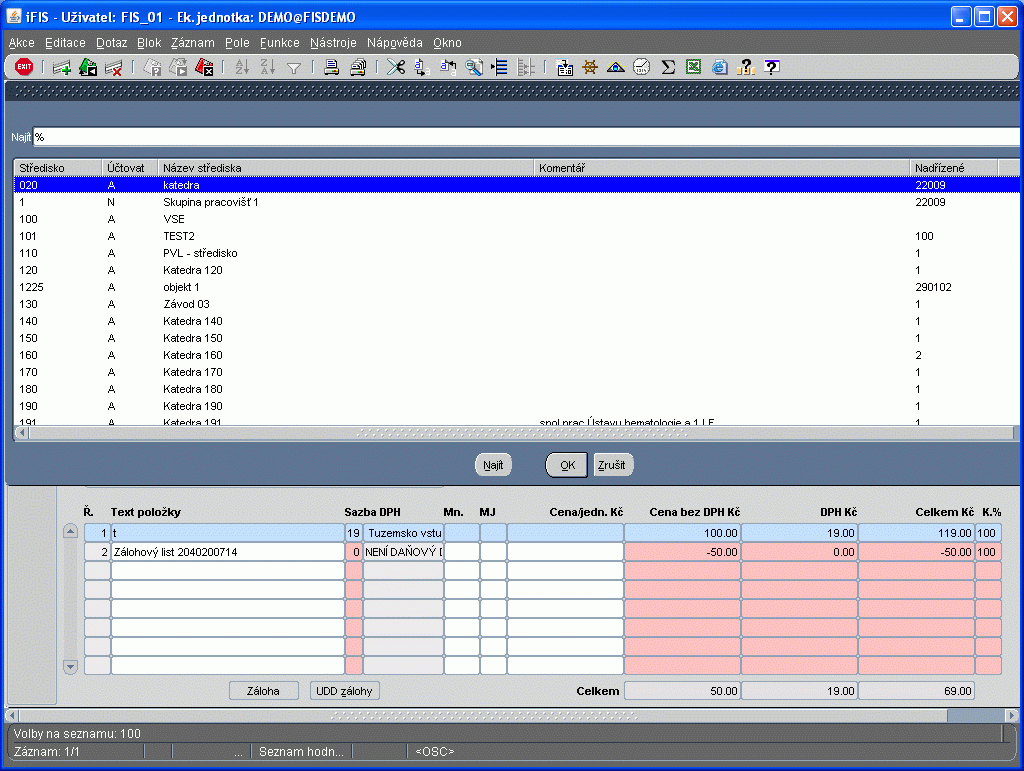Click the clock icon in toolbar
Image resolution: width=1024 pixels, height=771 pixels.
(642, 67)
